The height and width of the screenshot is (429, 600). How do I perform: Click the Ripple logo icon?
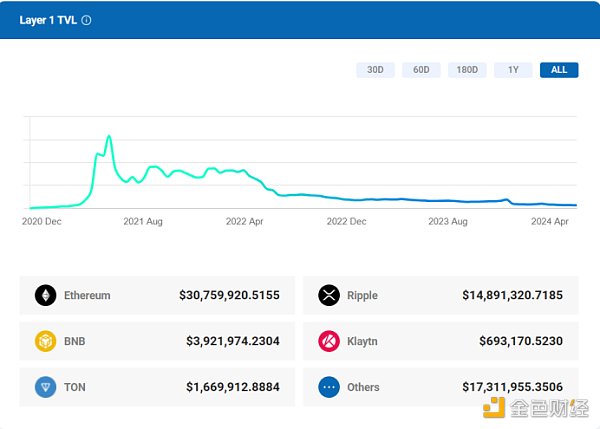point(330,295)
